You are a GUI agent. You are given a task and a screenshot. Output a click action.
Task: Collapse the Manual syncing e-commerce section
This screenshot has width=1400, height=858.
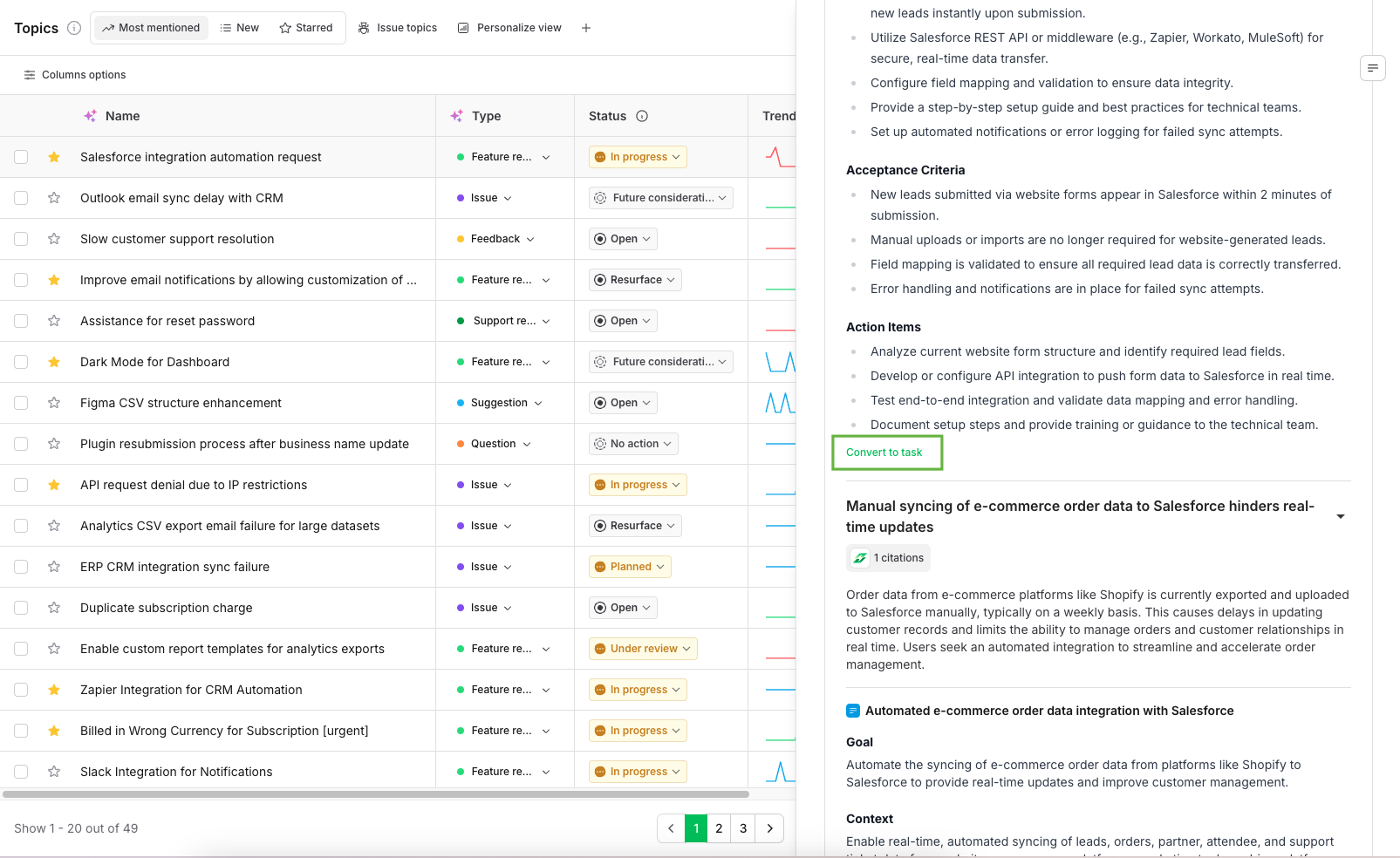click(x=1340, y=516)
